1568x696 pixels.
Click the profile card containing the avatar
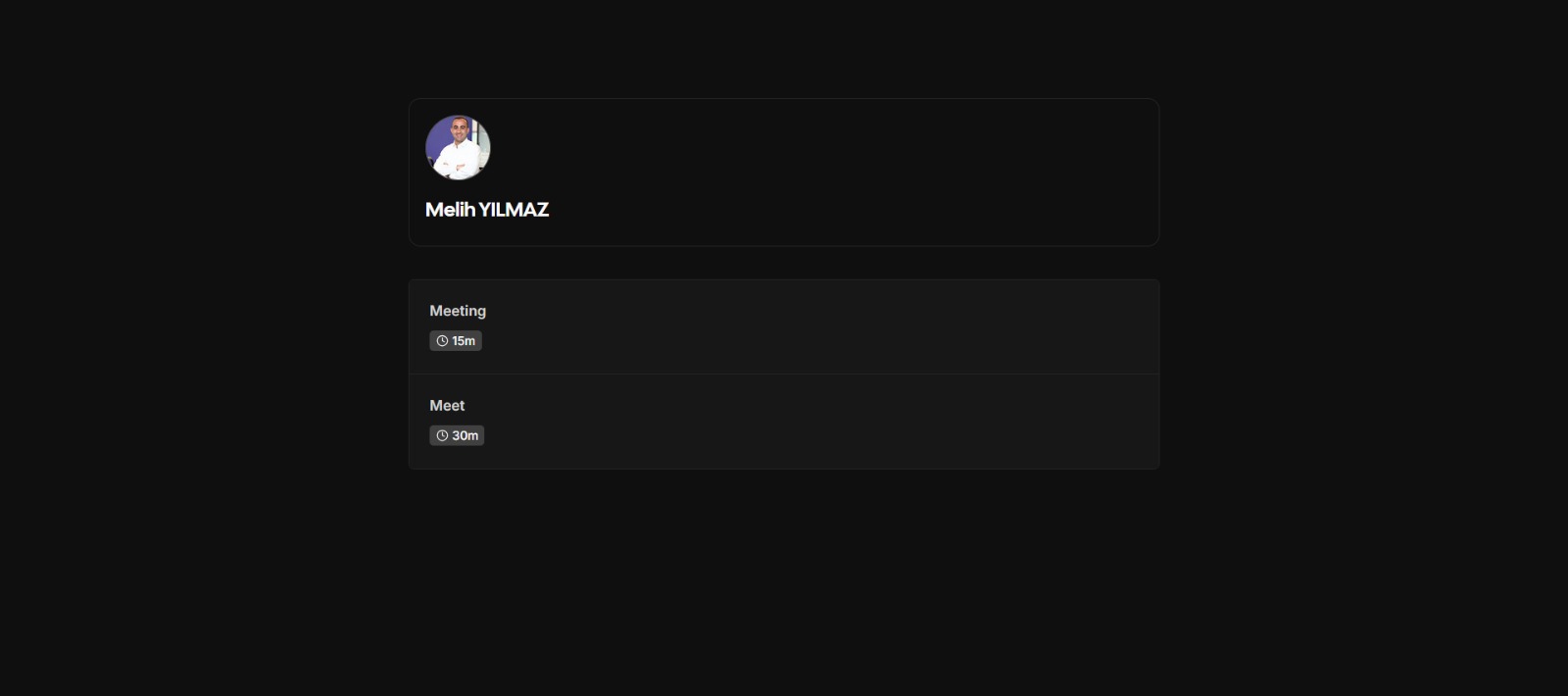click(x=784, y=173)
